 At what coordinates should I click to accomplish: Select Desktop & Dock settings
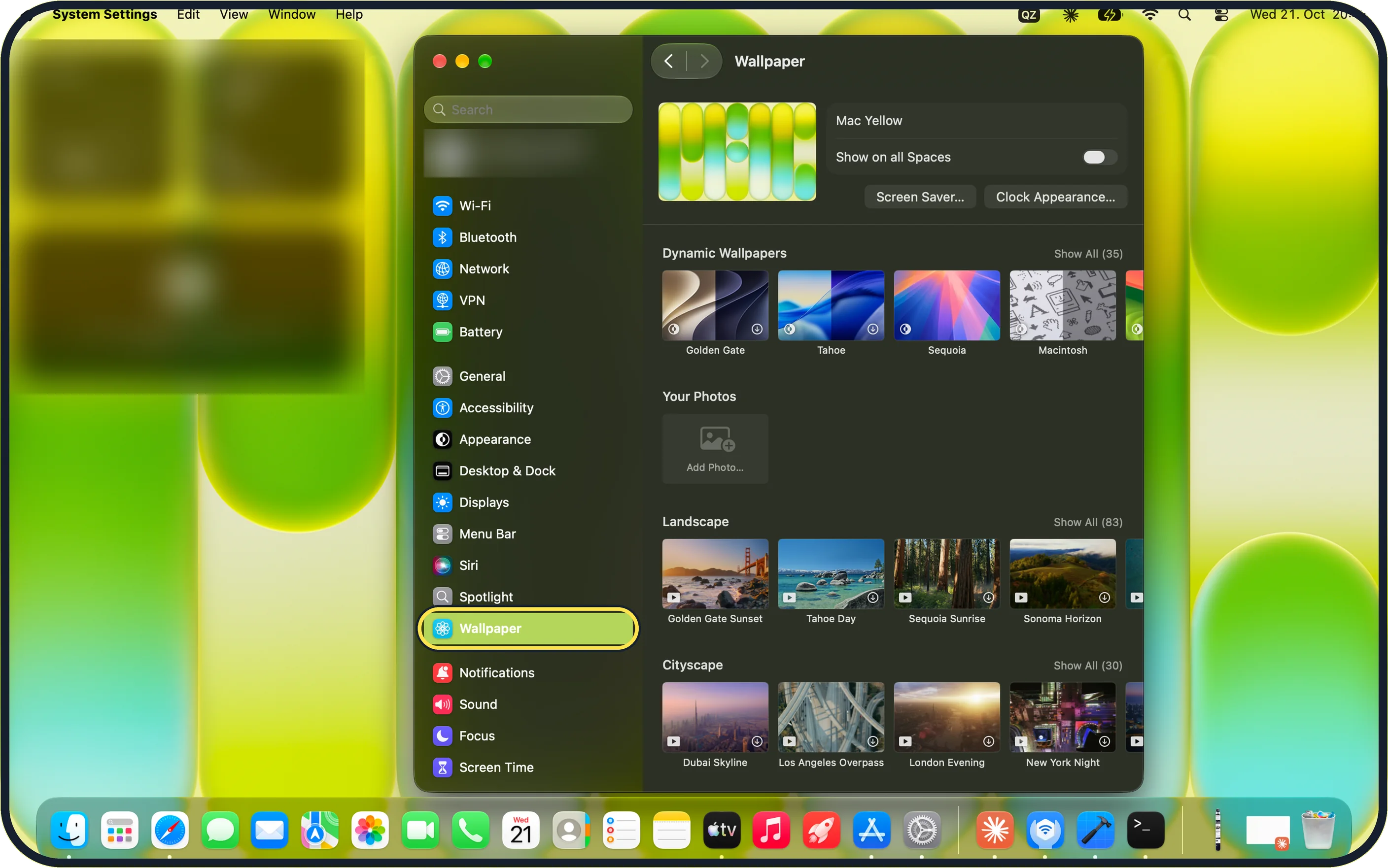pos(528,471)
